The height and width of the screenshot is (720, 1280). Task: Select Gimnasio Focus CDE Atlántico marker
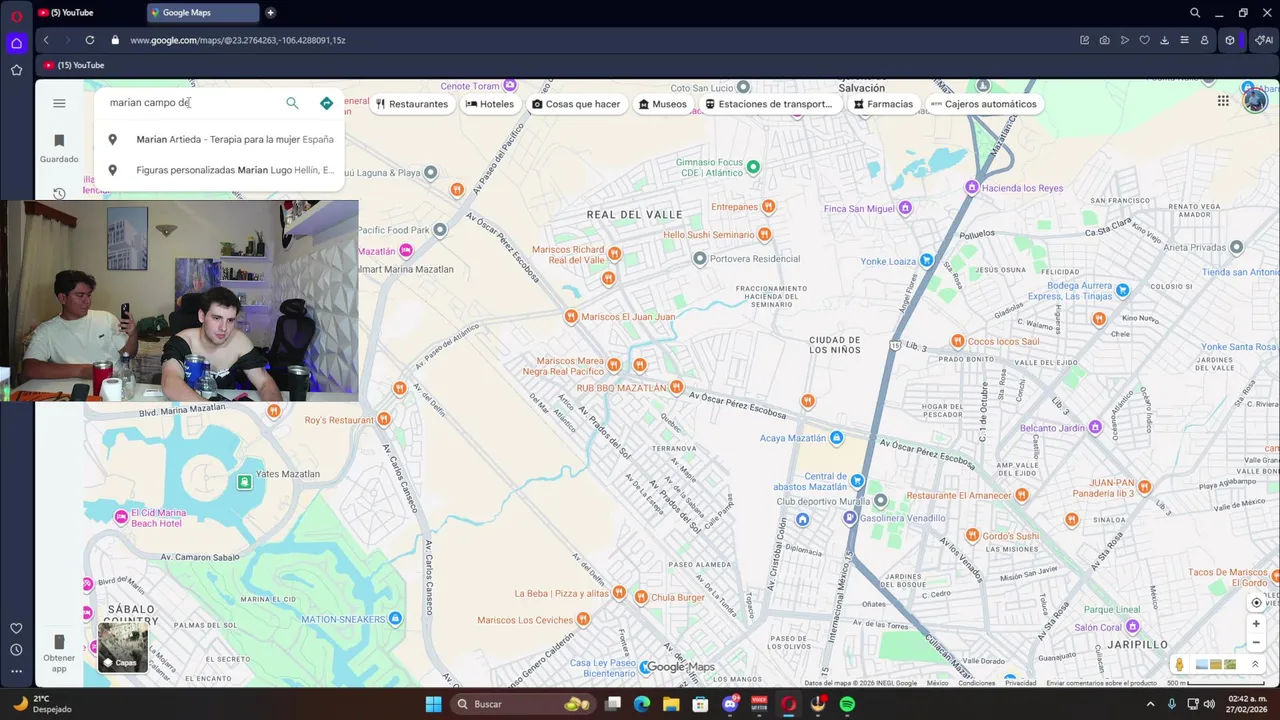pos(753,166)
